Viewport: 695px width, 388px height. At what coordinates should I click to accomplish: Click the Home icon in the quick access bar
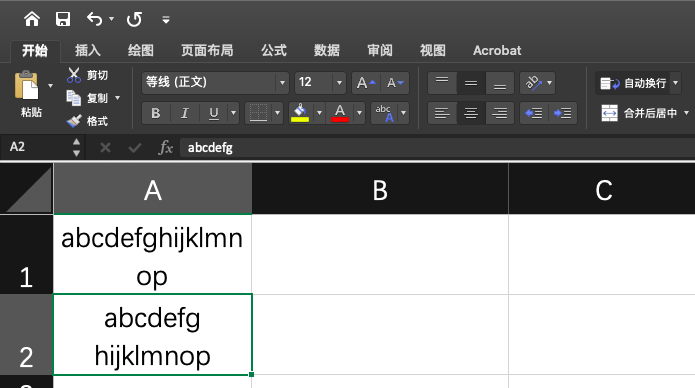click(32, 19)
